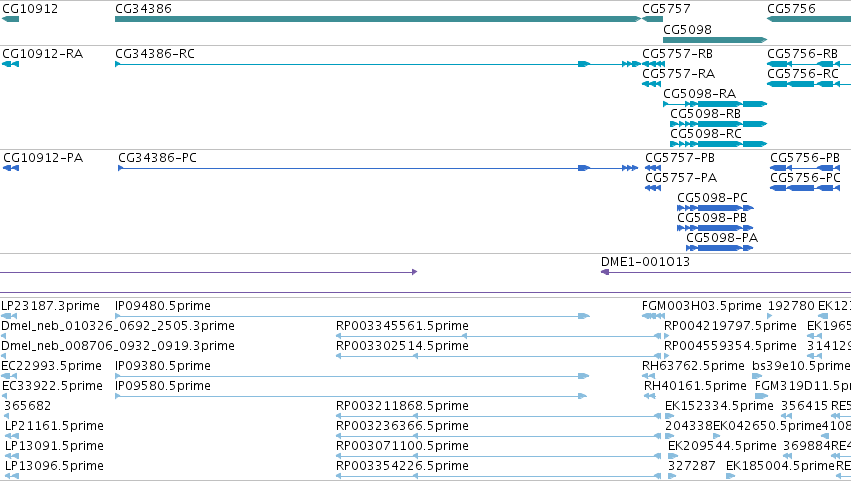Viewport: 851px width, 481px height.
Task: Click the 192780 feature label
Action: (791, 306)
